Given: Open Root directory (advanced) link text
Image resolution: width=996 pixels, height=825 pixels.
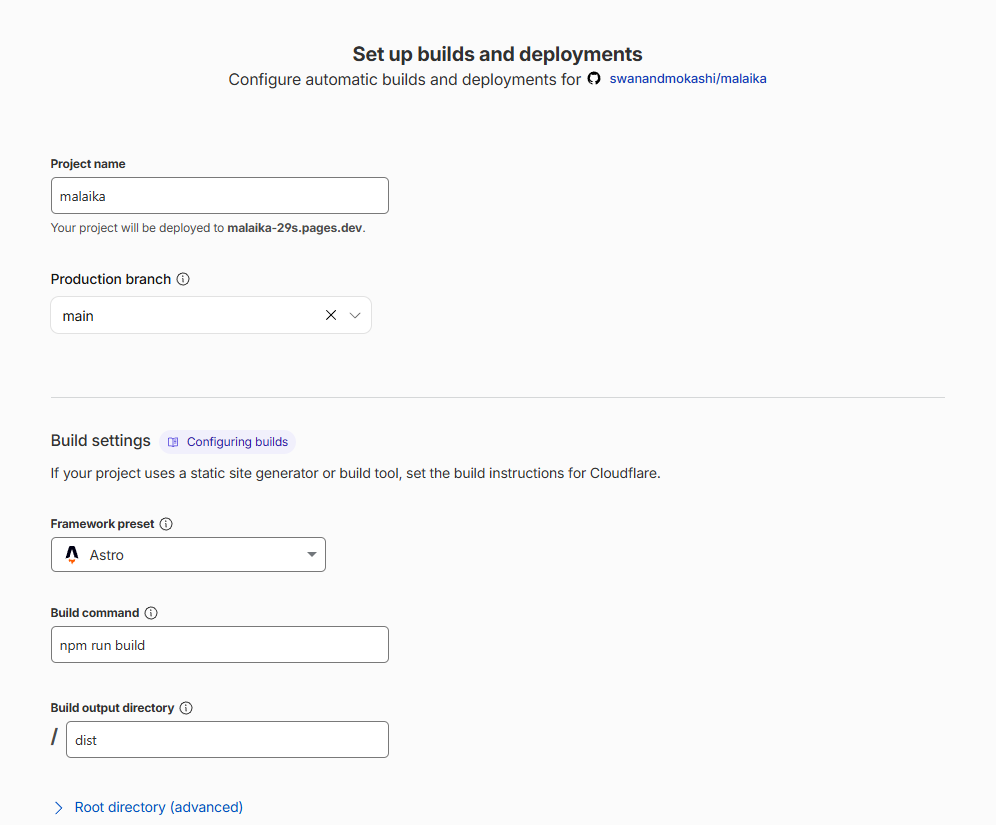Looking at the screenshot, I should coord(159,807).
